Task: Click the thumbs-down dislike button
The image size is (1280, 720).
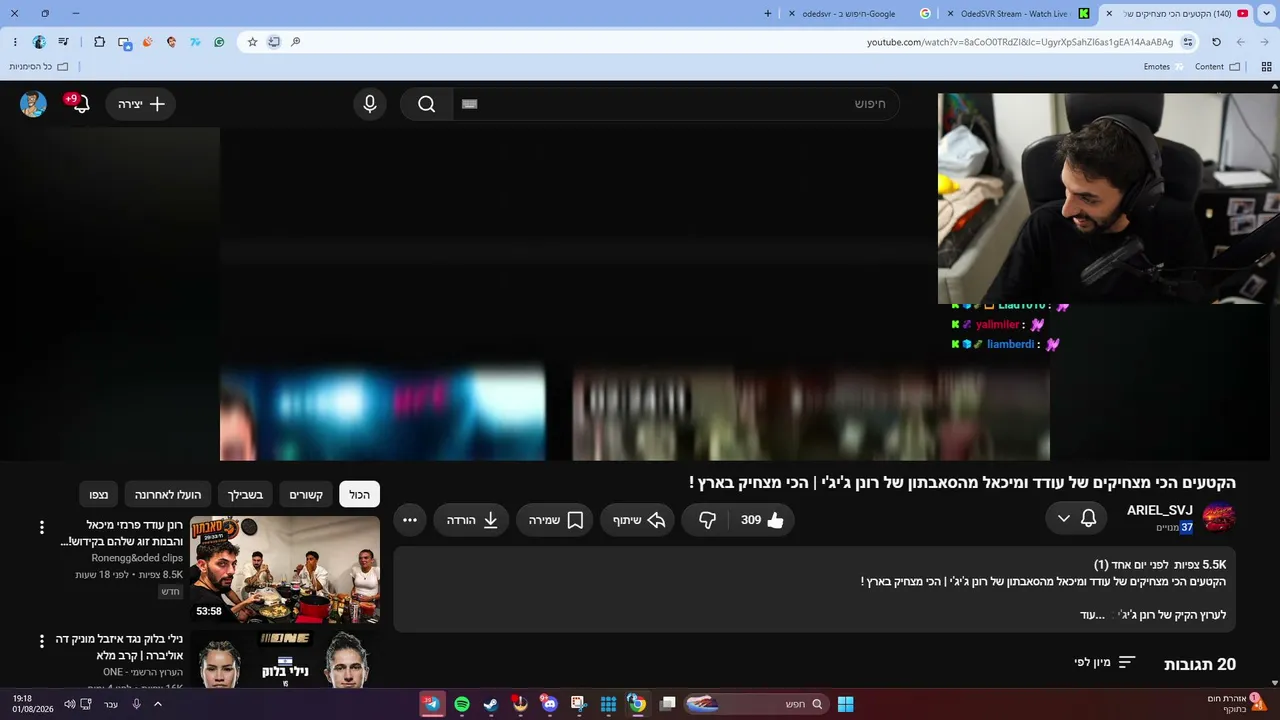Action: coord(707,520)
